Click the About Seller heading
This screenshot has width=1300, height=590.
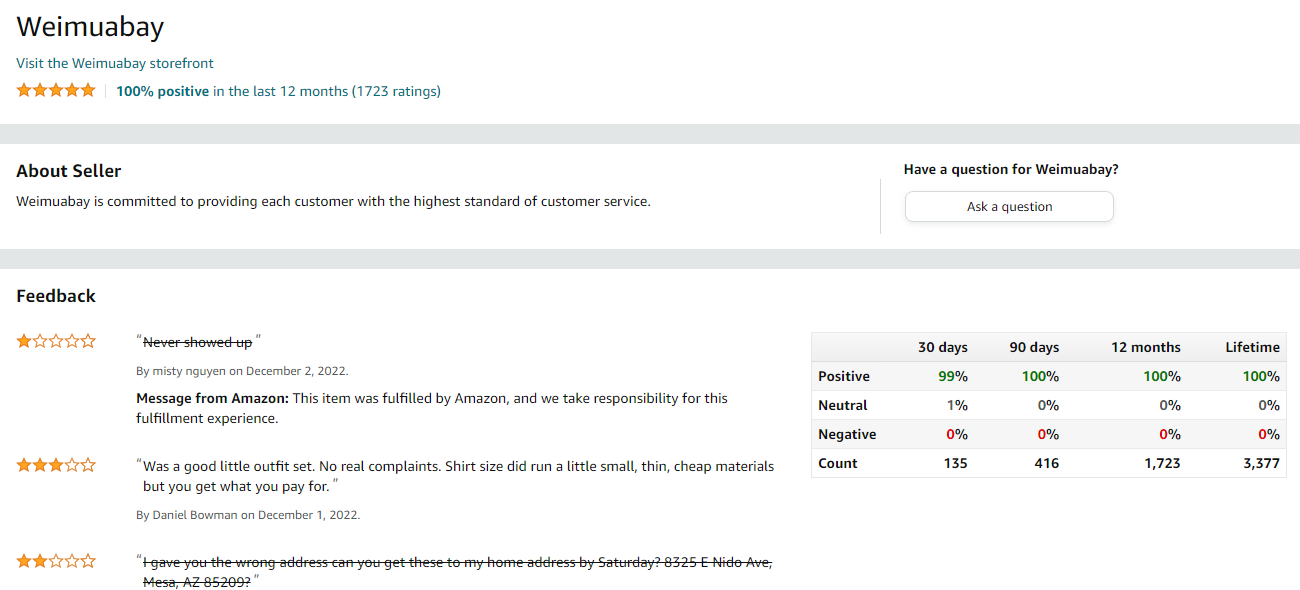69,171
